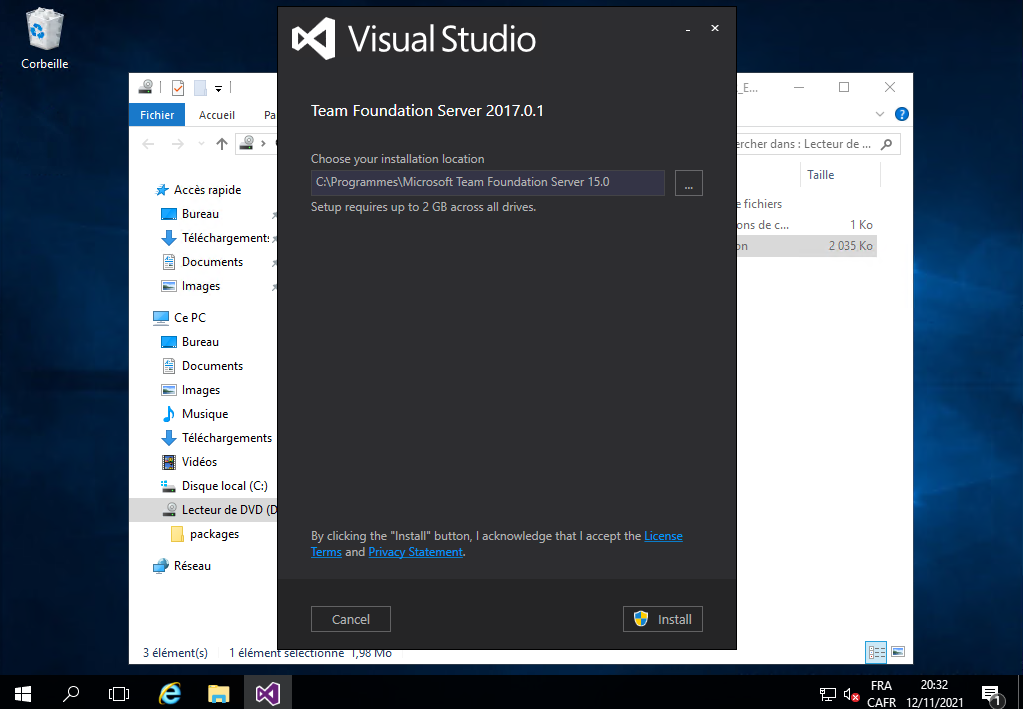Viewport: 1023px width, 709px height.
Task: Click the browse installation location button
Action: (688, 183)
